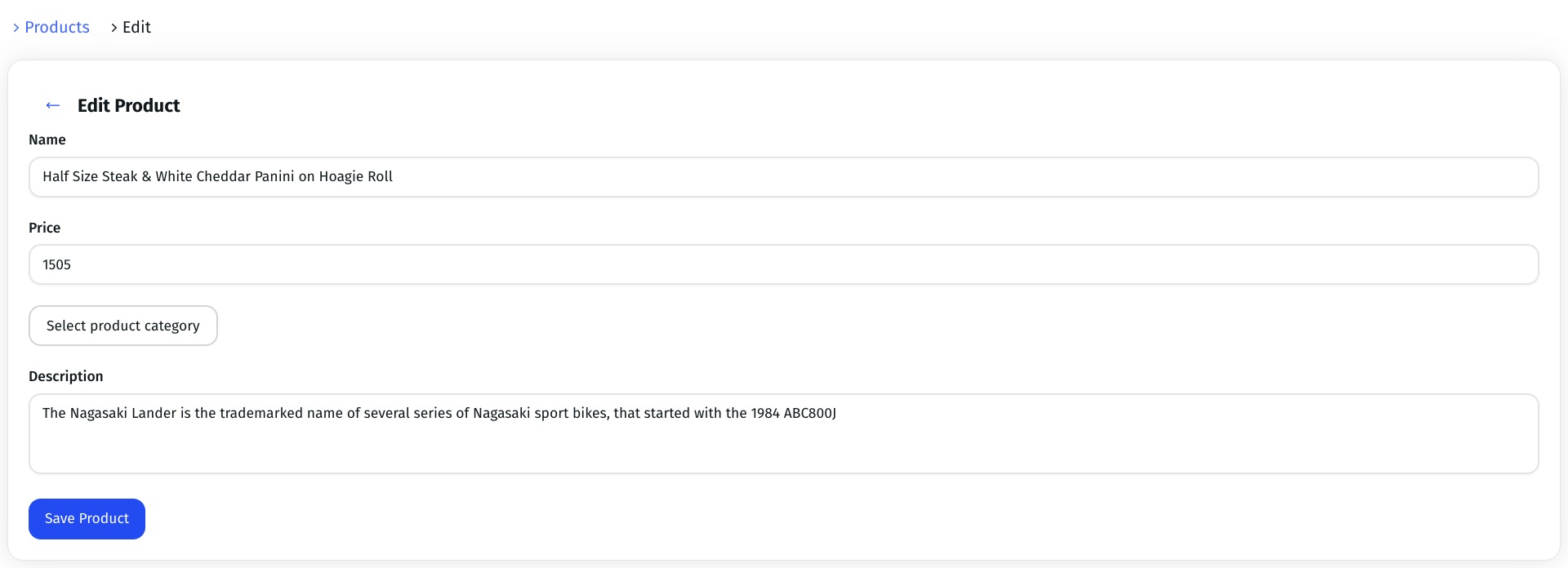Open the Select product category dropdown
1568x568 pixels.
click(123, 326)
